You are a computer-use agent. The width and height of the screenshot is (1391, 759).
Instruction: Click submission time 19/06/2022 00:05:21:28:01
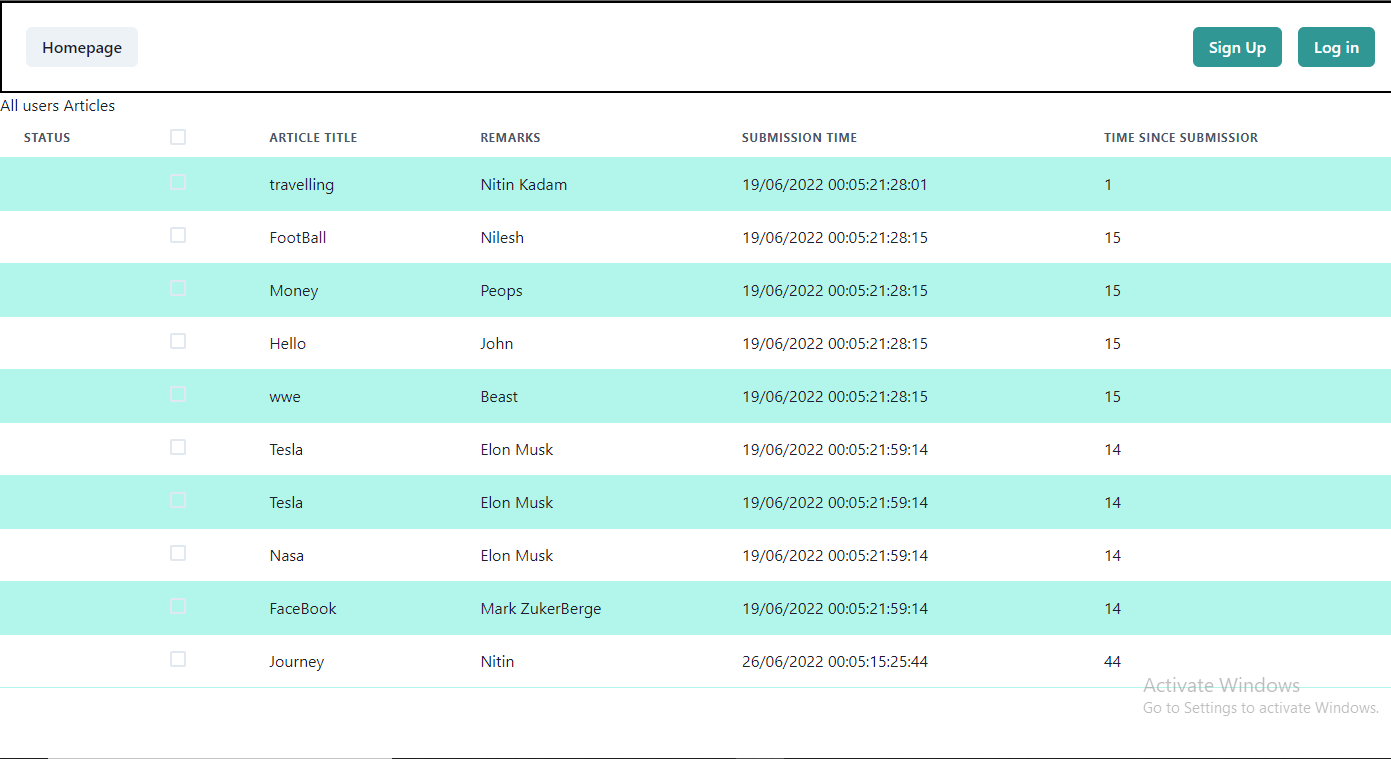click(835, 185)
